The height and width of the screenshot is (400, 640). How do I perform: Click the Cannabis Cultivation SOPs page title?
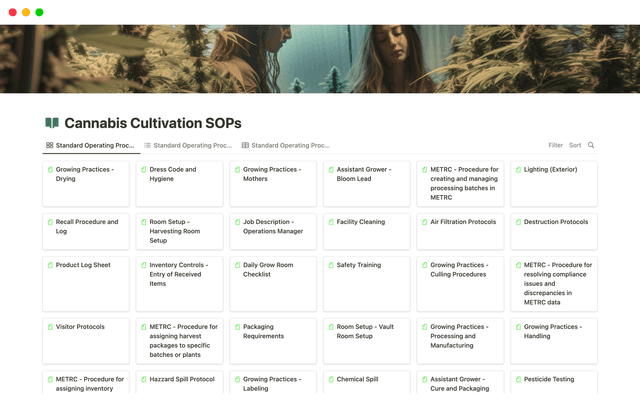(152, 123)
